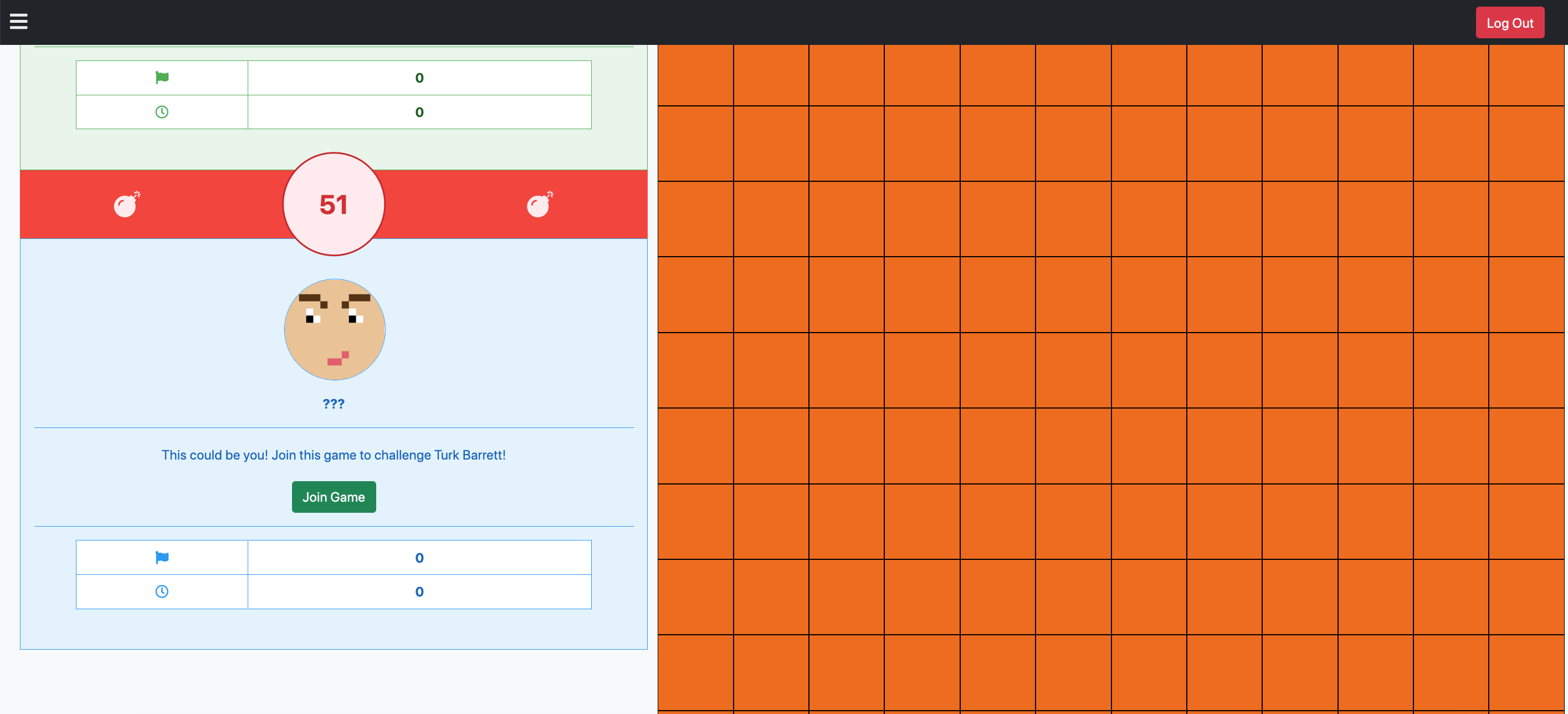The width and height of the screenshot is (1568, 714).
Task: Click the right bomb icon
Action: click(539, 205)
